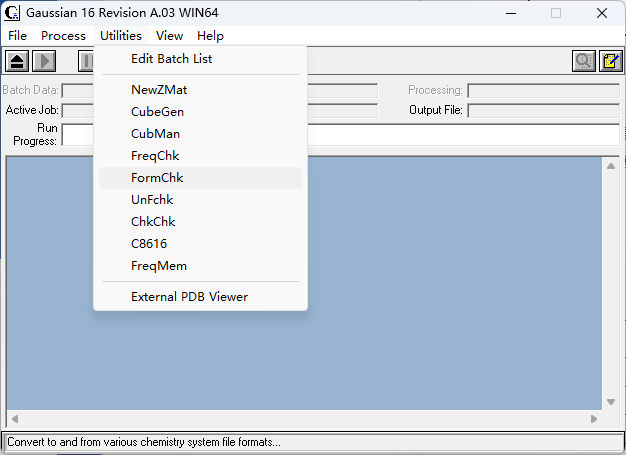Click the magnifier view output file icon
This screenshot has width=626, height=455.
click(x=584, y=62)
